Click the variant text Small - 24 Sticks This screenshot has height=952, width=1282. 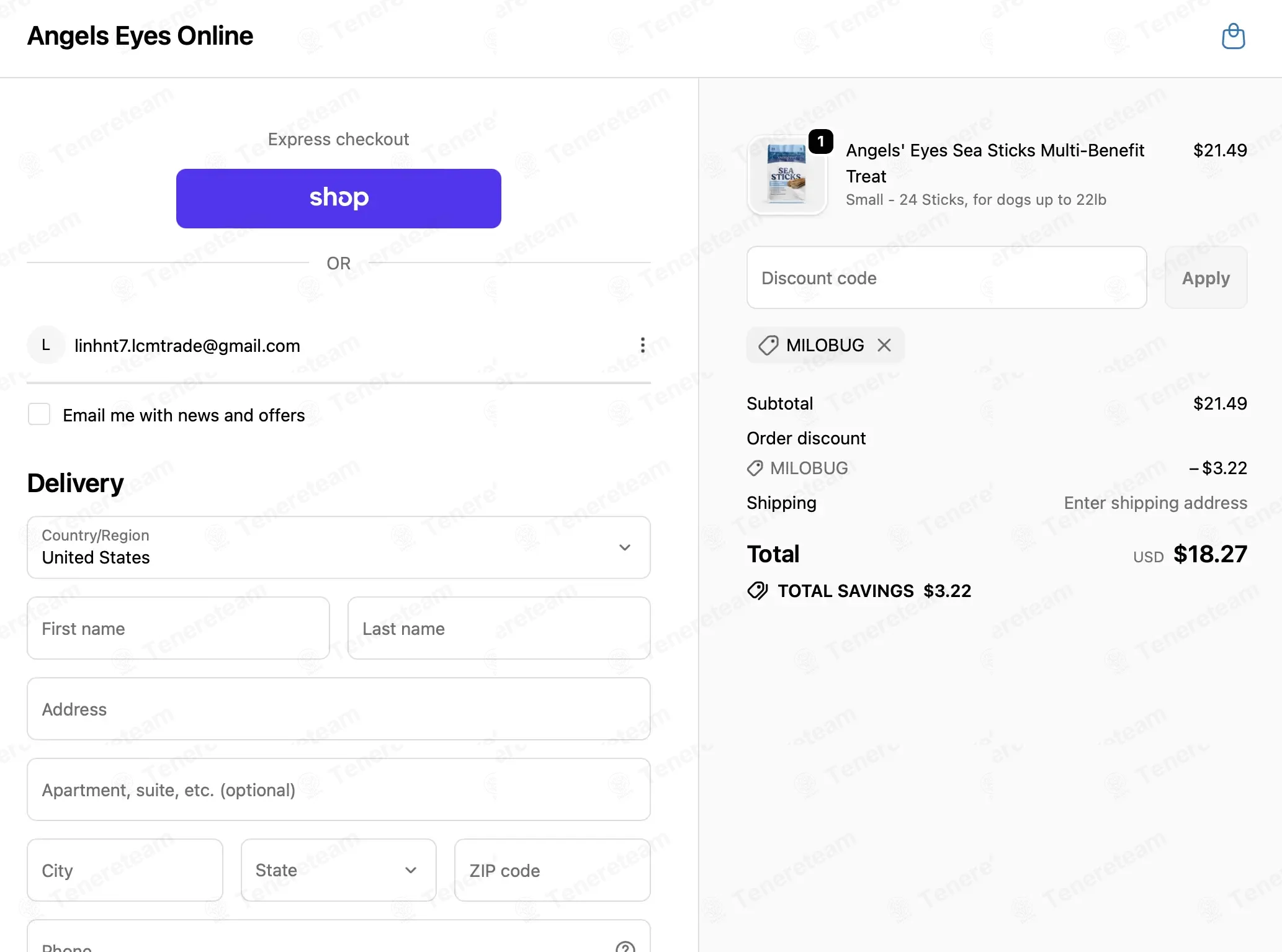(x=976, y=200)
